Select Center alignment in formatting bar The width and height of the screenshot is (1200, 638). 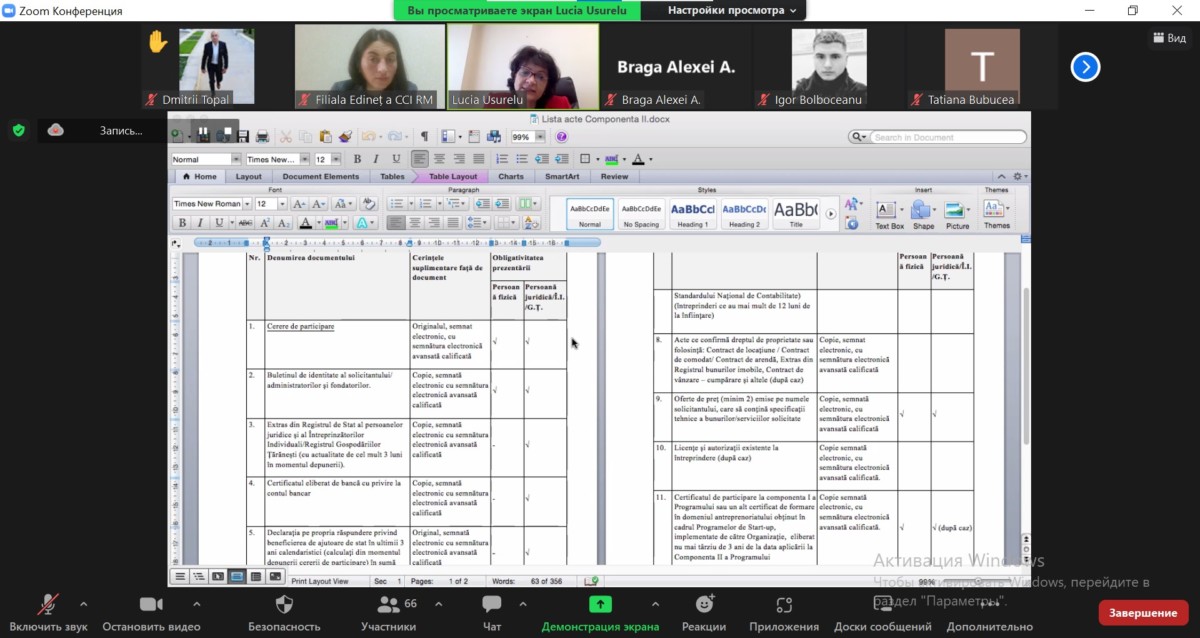tap(440, 159)
